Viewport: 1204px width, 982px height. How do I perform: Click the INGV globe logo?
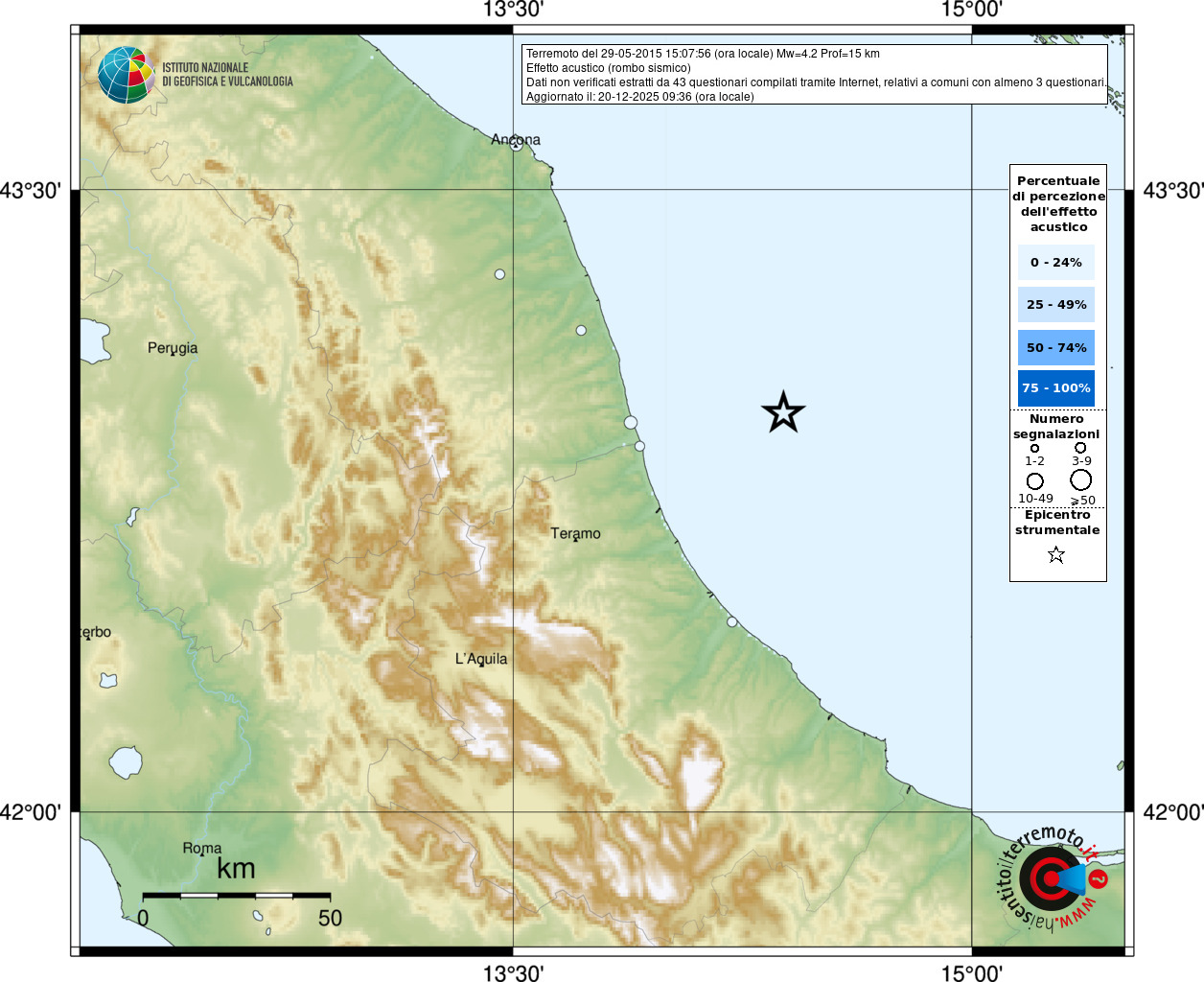point(127,75)
